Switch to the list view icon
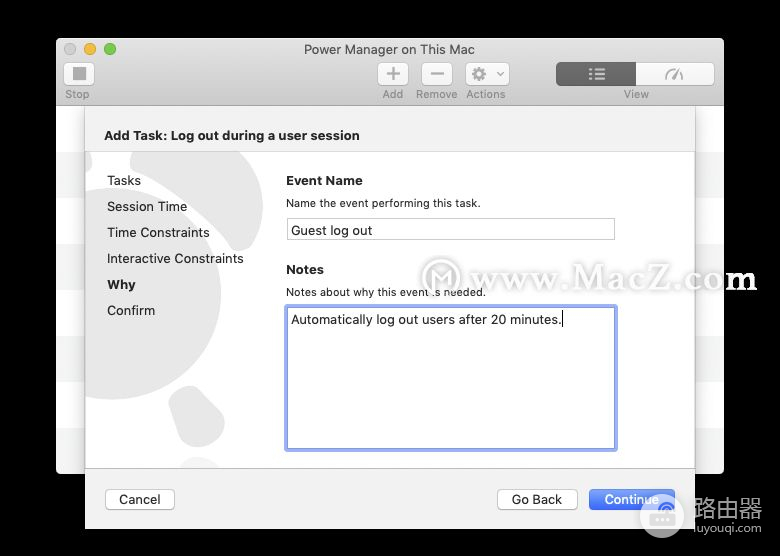The image size is (780, 556). tap(596, 74)
